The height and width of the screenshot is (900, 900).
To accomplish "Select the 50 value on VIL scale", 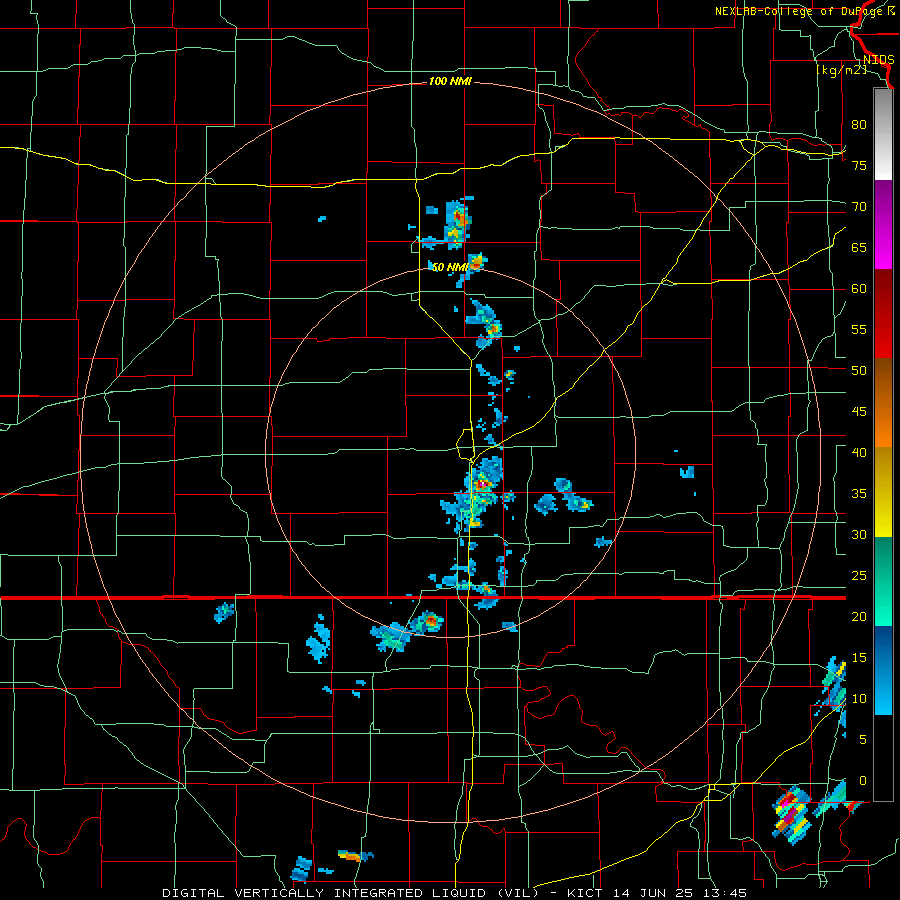I will pos(859,370).
